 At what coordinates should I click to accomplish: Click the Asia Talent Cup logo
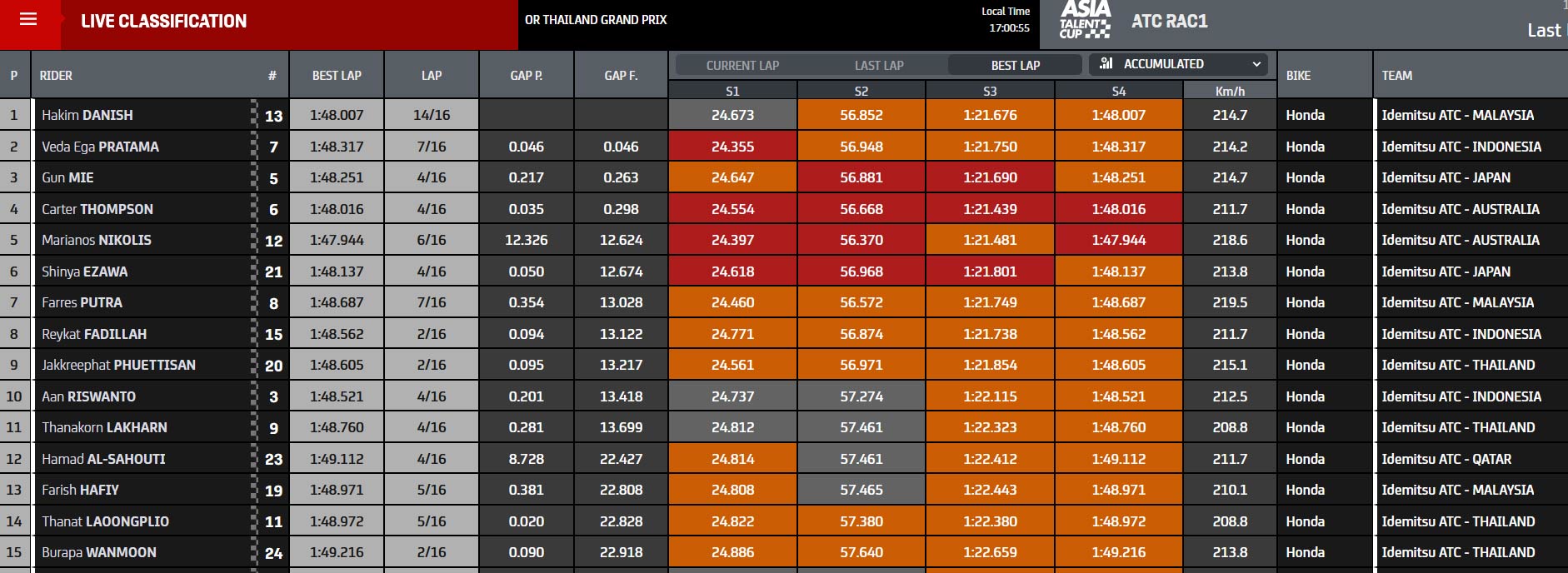pyautogui.click(x=1085, y=20)
